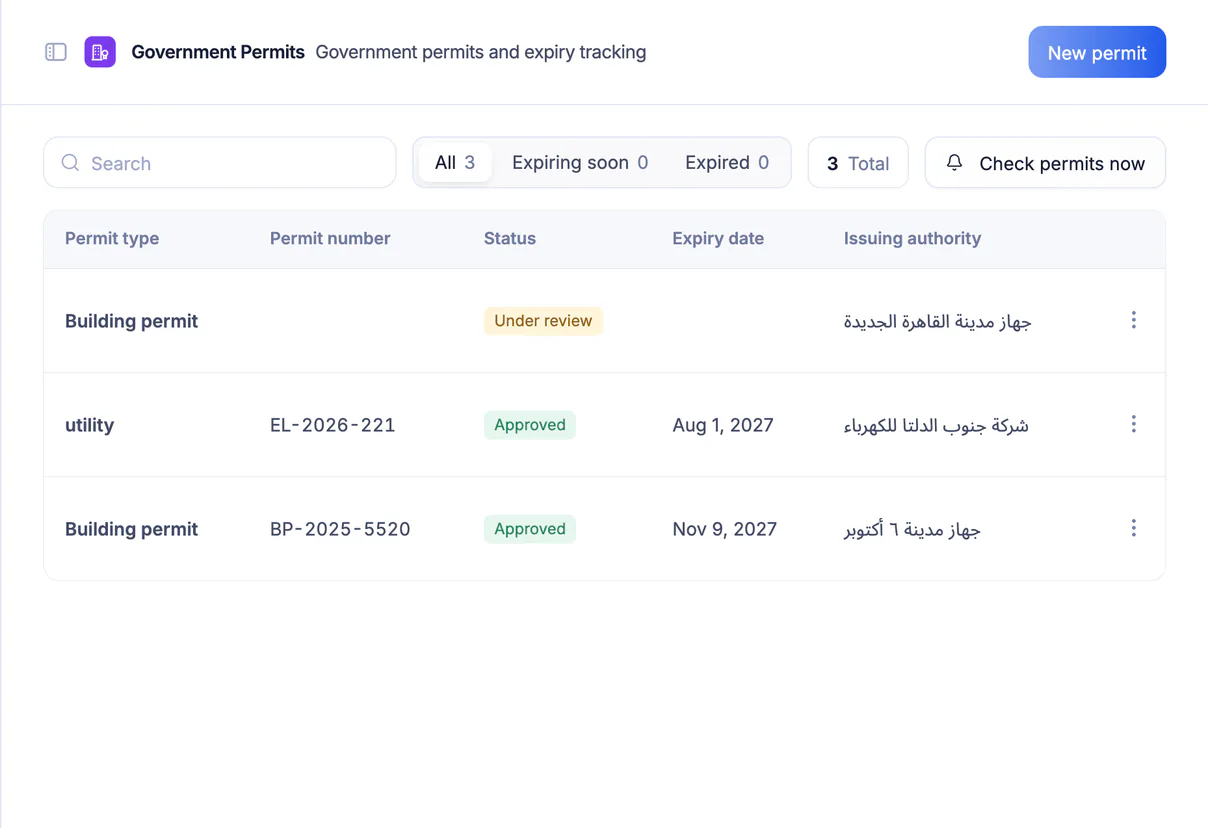Switch to the Expired tab

(727, 162)
